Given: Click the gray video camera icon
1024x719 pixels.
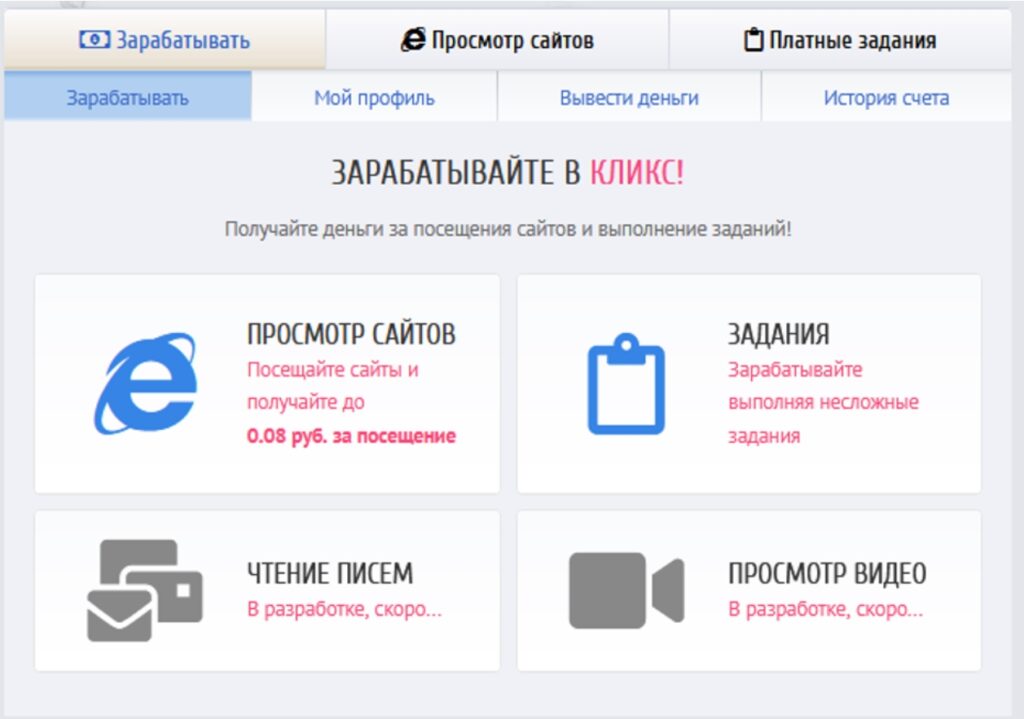Looking at the screenshot, I should pyautogui.click(x=626, y=590).
